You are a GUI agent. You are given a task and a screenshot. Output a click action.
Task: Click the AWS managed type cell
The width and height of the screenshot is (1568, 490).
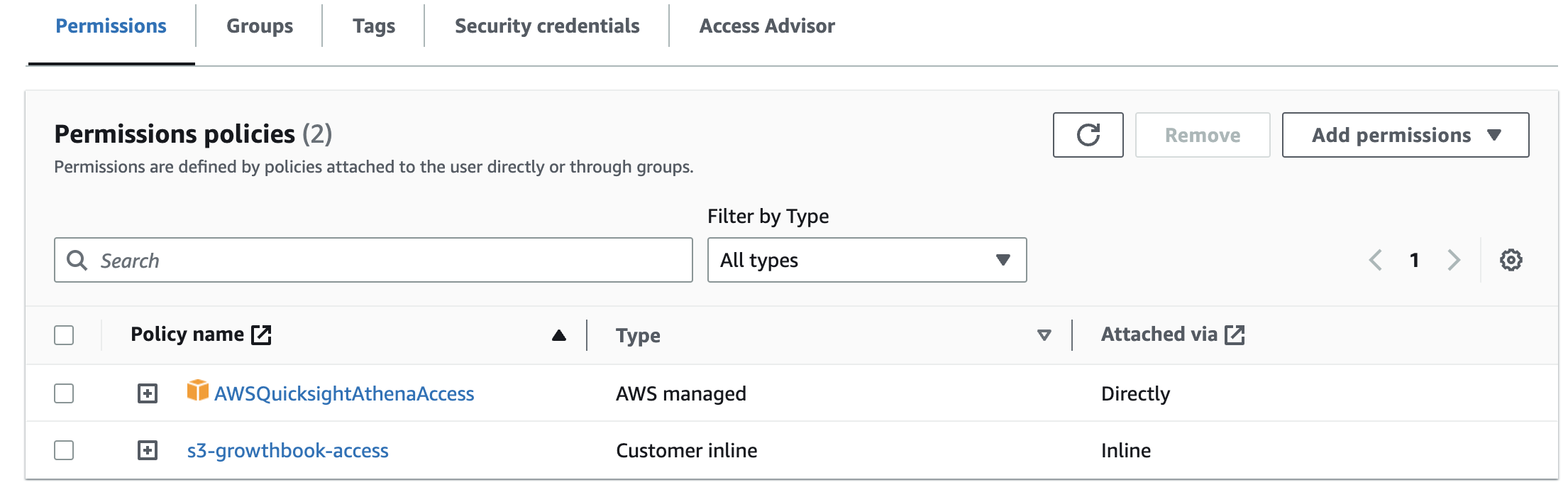point(681,393)
